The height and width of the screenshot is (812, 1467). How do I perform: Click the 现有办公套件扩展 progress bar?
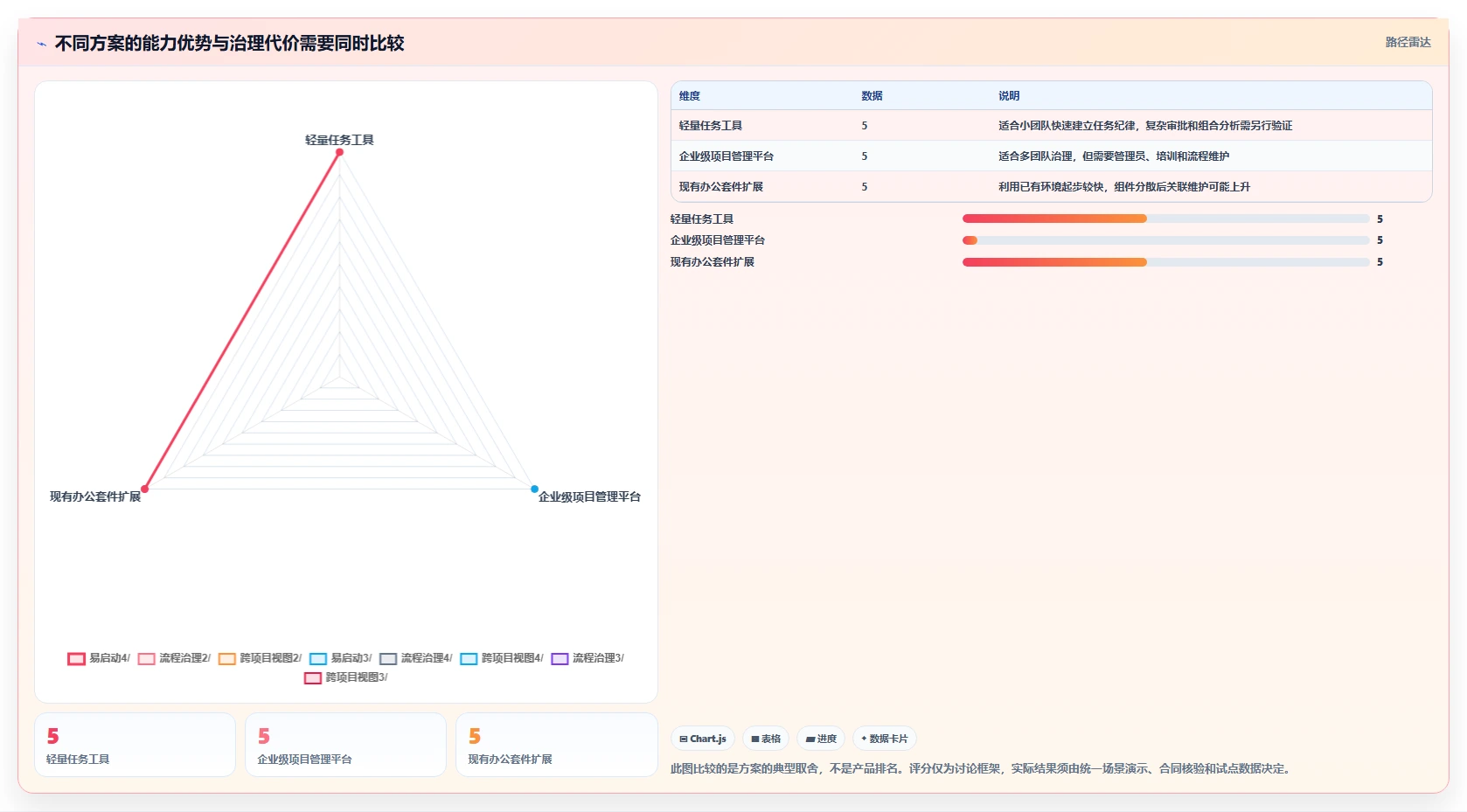pos(1165,262)
